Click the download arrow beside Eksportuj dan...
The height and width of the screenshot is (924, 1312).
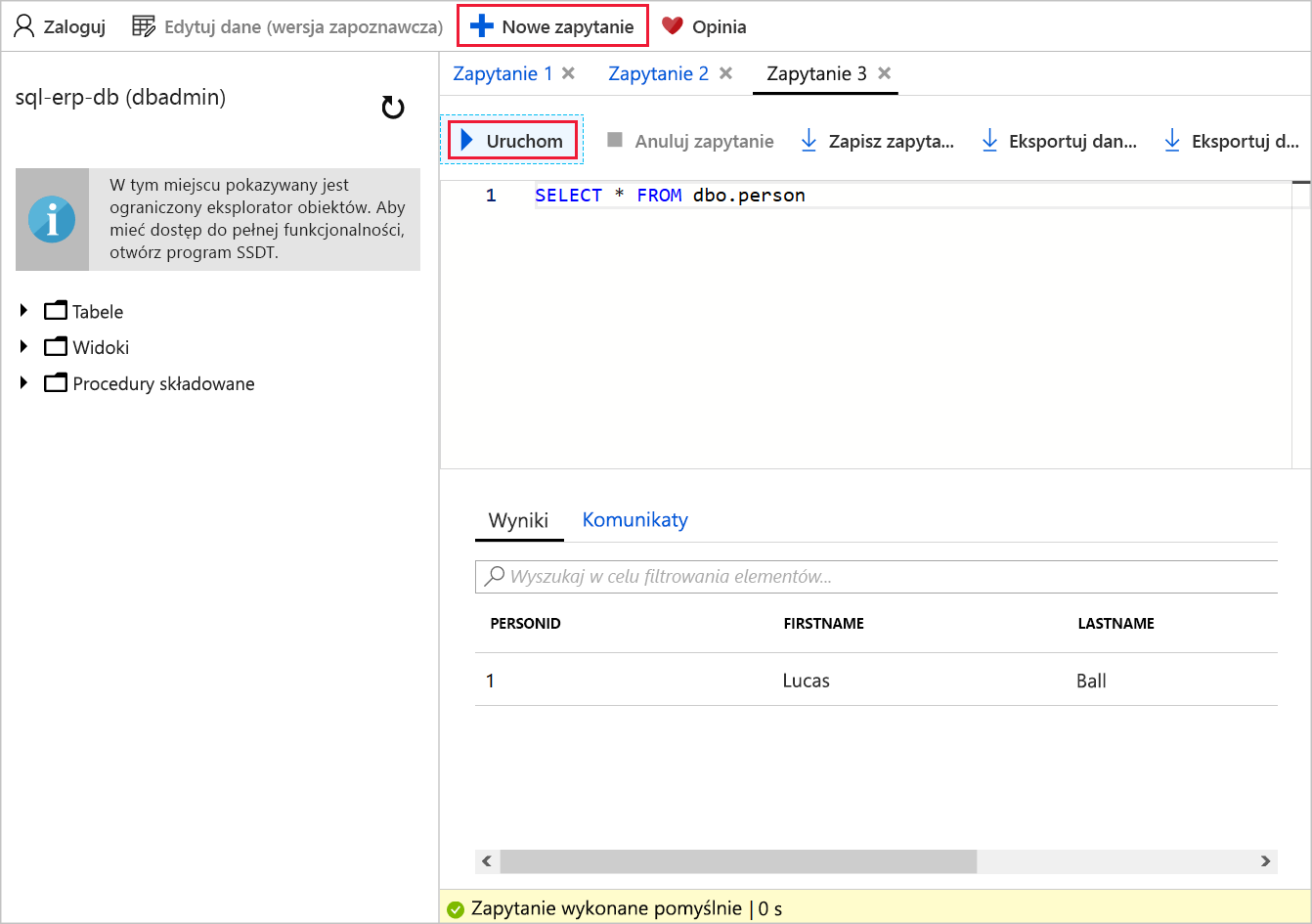(989, 140)
